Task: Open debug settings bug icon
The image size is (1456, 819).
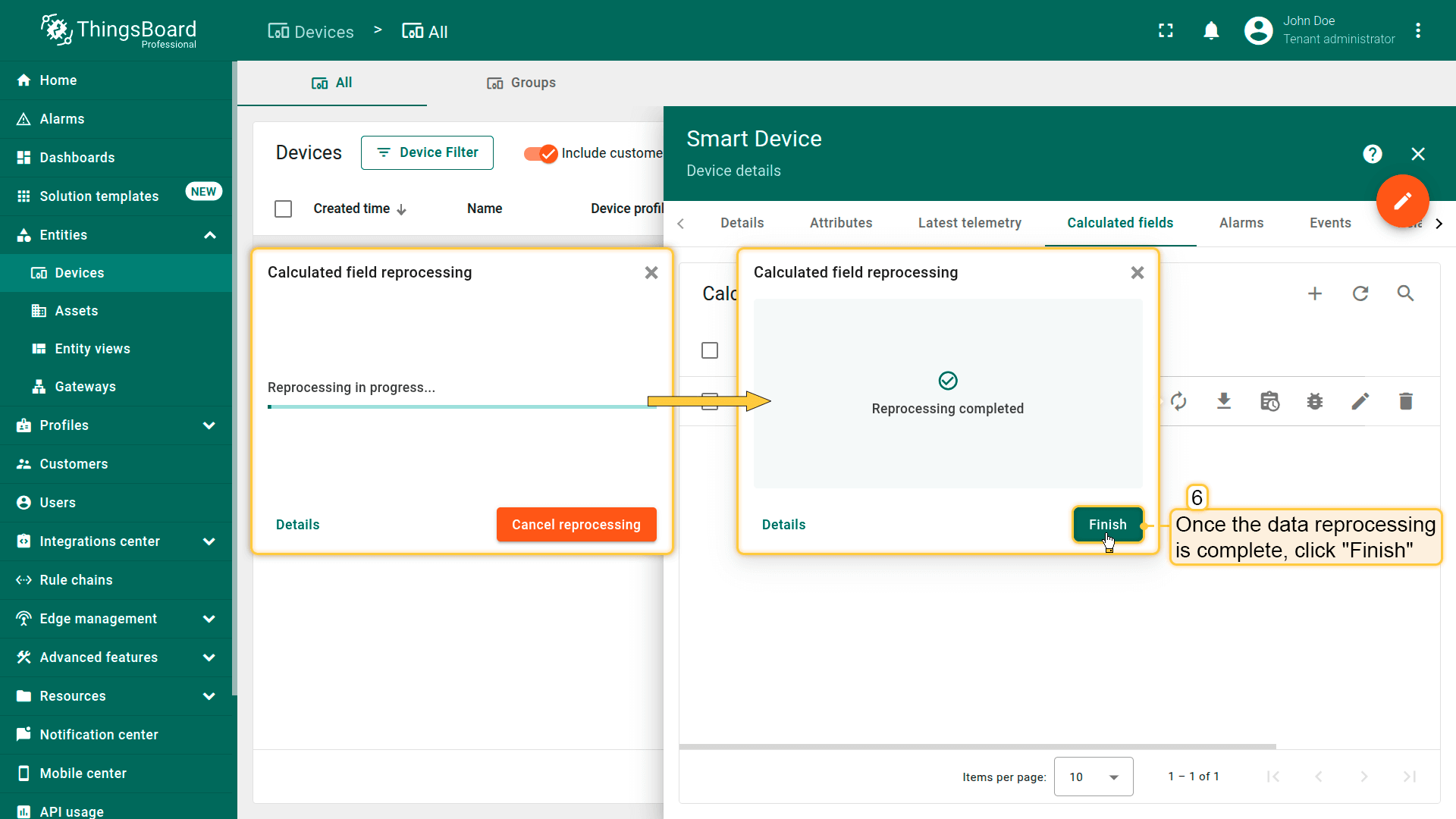Action: [x=1315, y=401]
